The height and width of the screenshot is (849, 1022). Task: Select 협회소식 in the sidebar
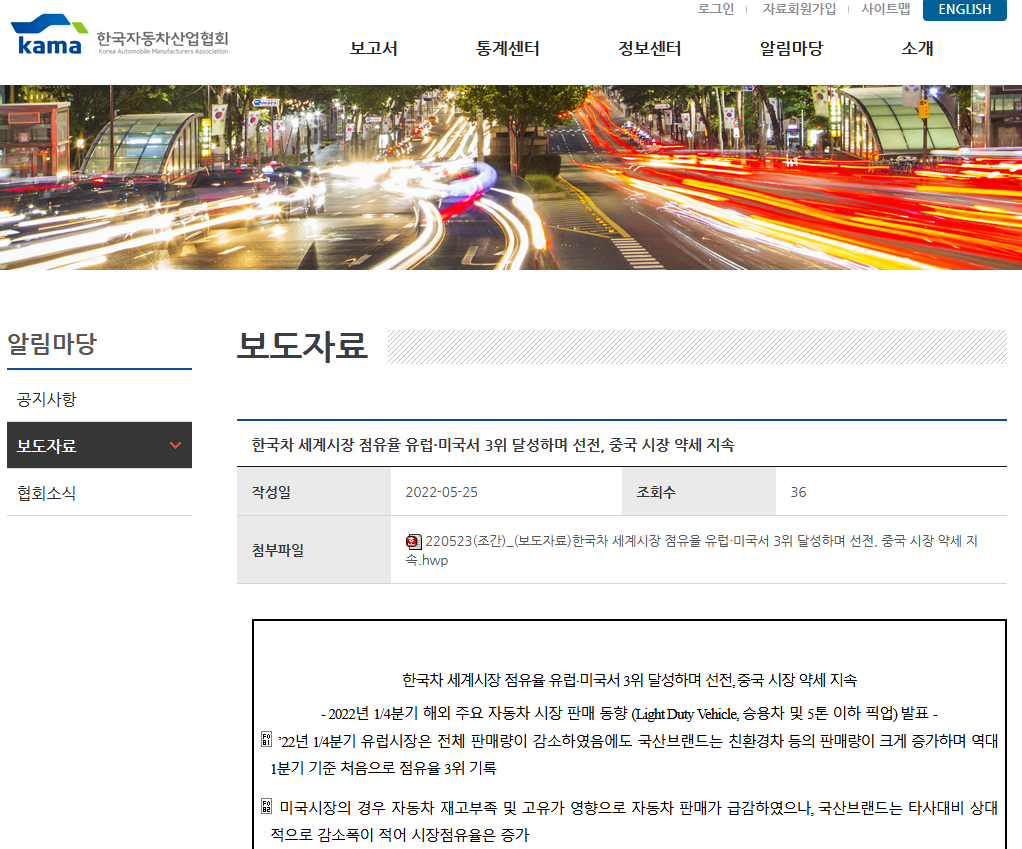[x=47, y=493]
